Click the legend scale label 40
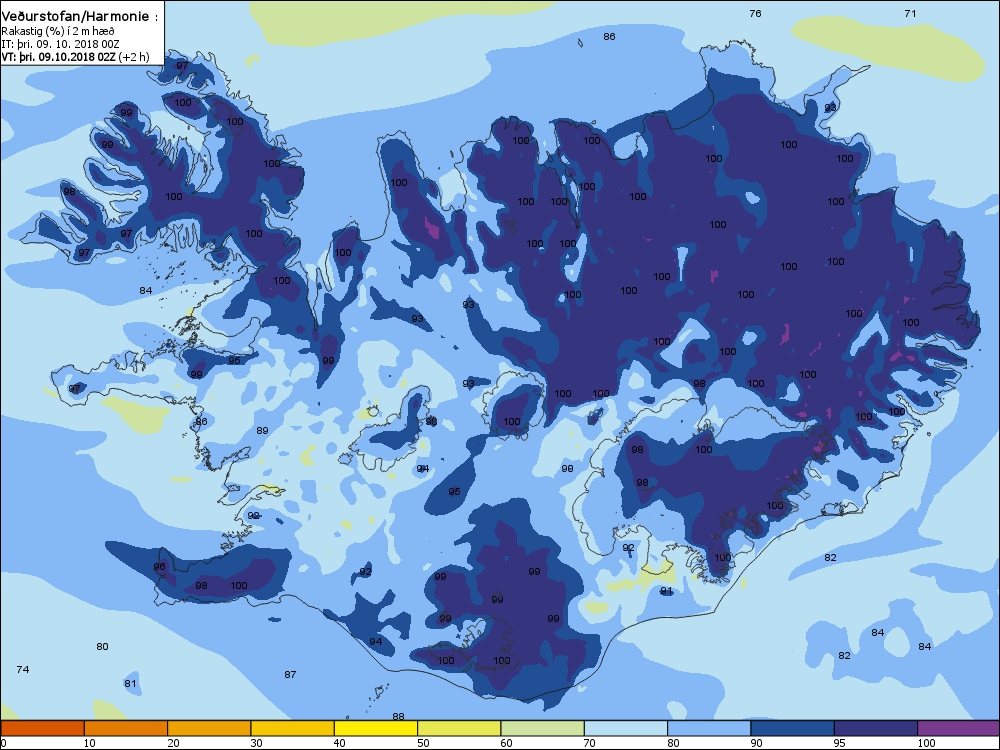Viewport: 1000px width, 750px height. click(340, 742)
